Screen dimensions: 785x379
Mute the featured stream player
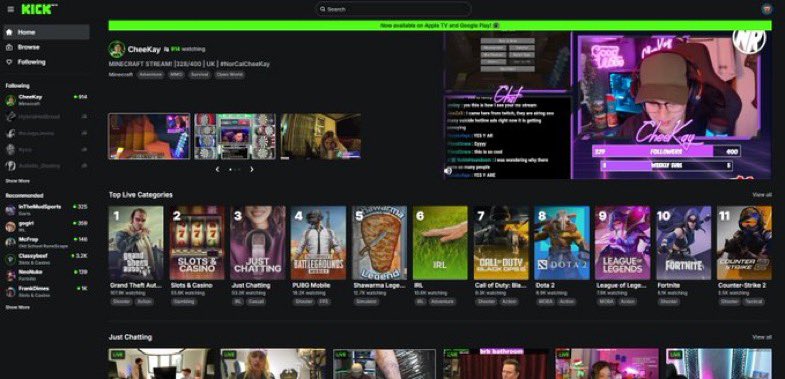448,171
